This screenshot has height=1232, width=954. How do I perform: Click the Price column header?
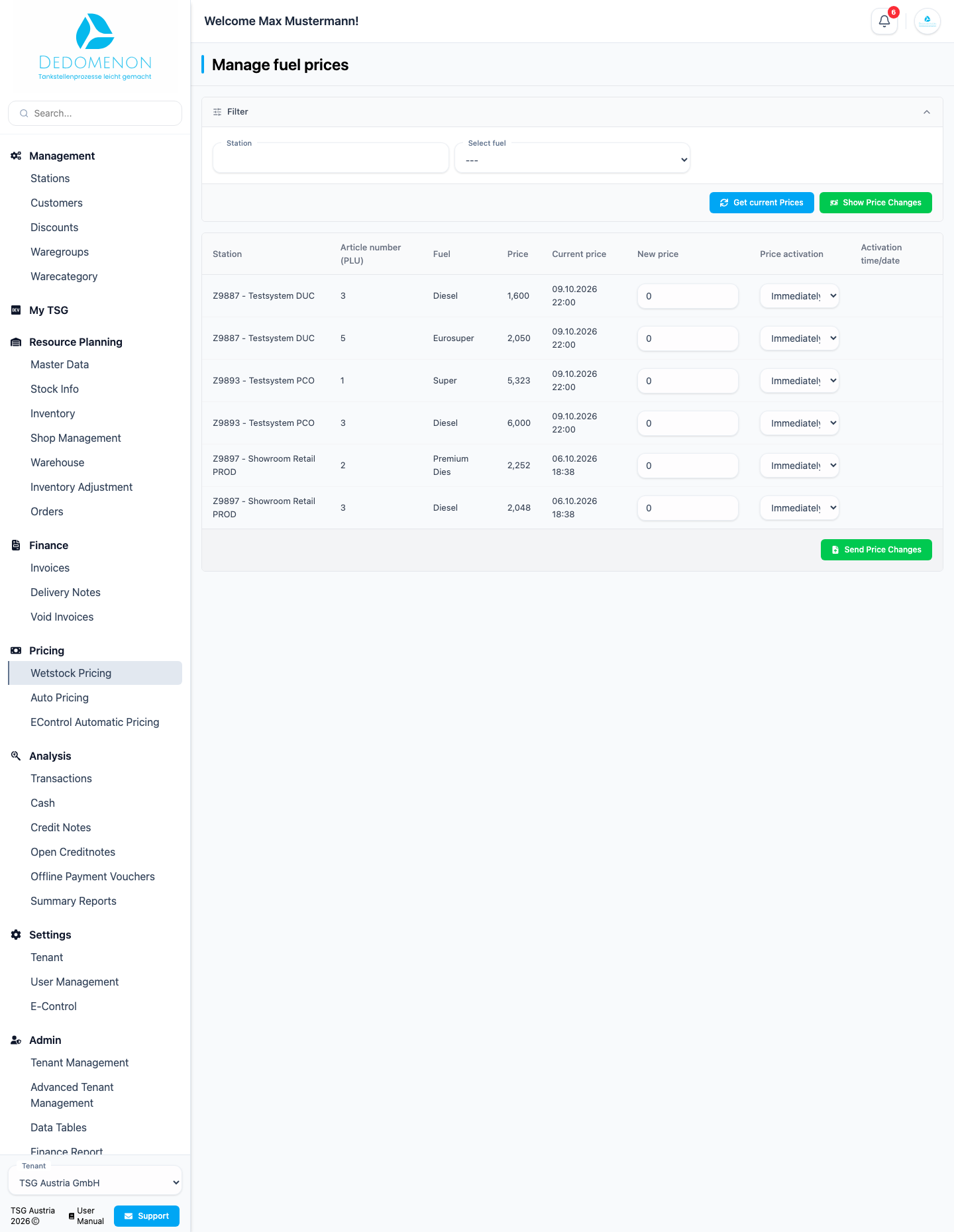click(517, 254)
